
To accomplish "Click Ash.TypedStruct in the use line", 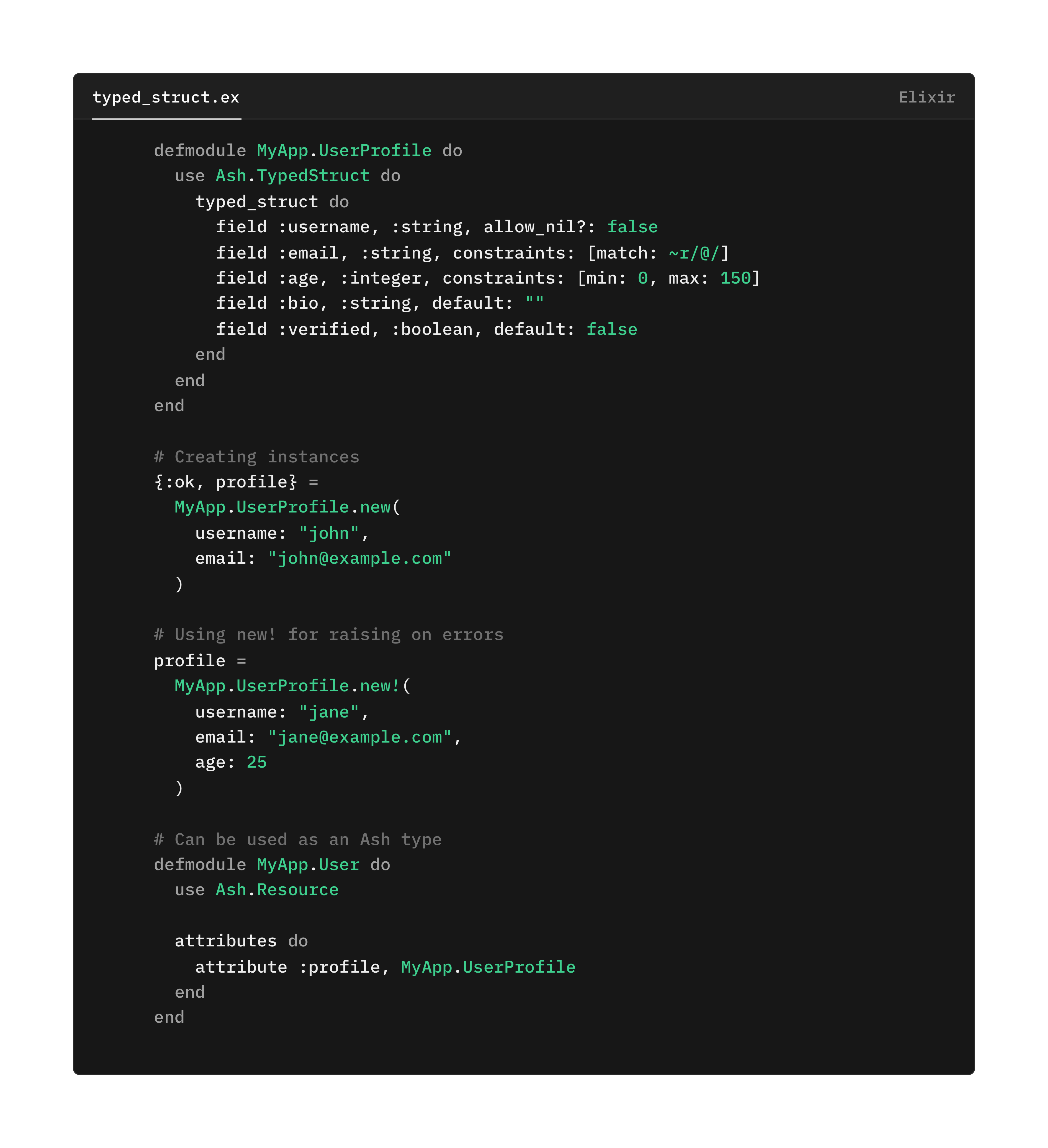I will 292,175.
